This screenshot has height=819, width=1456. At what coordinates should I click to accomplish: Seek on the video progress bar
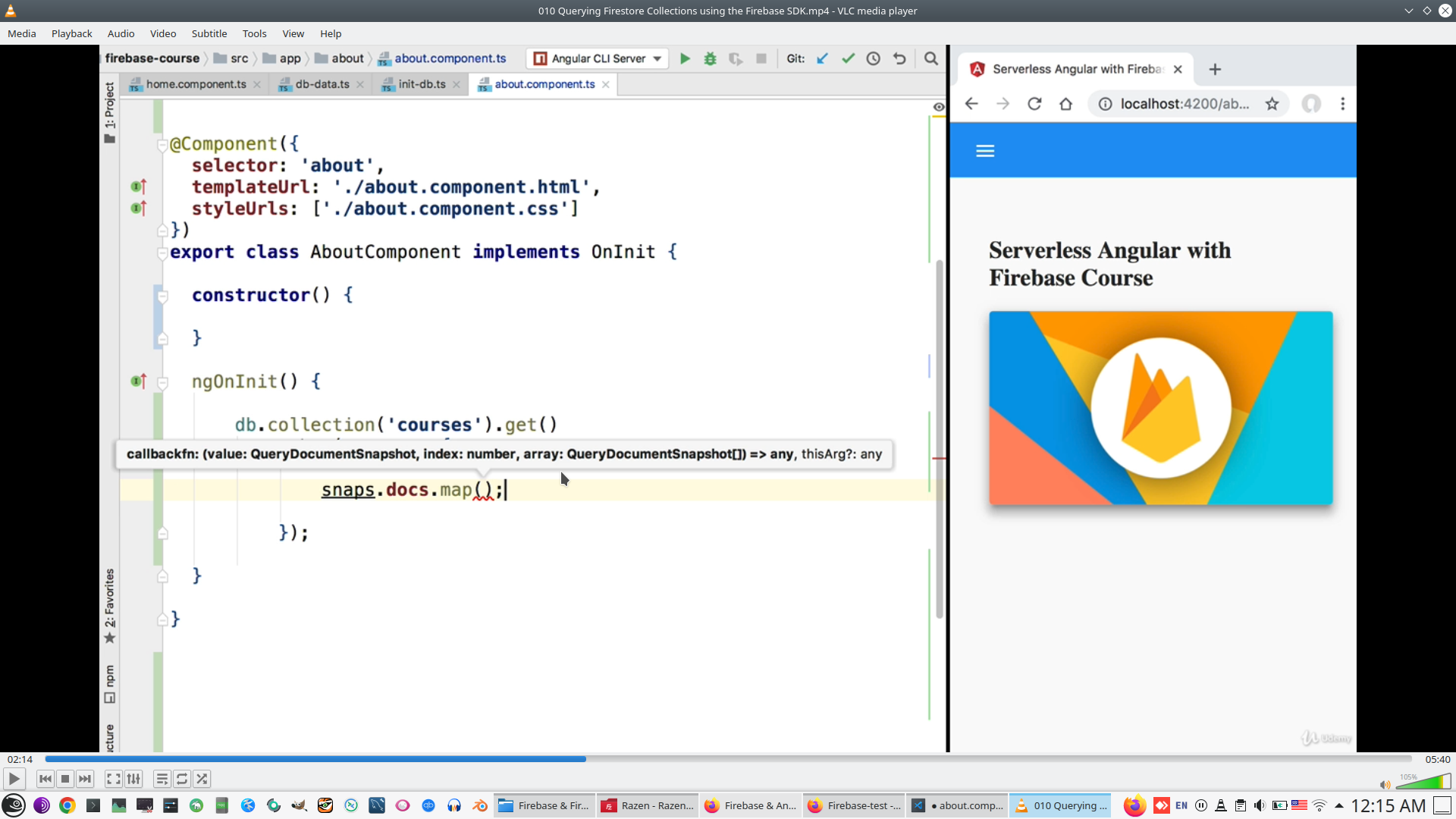pos(728,759)
